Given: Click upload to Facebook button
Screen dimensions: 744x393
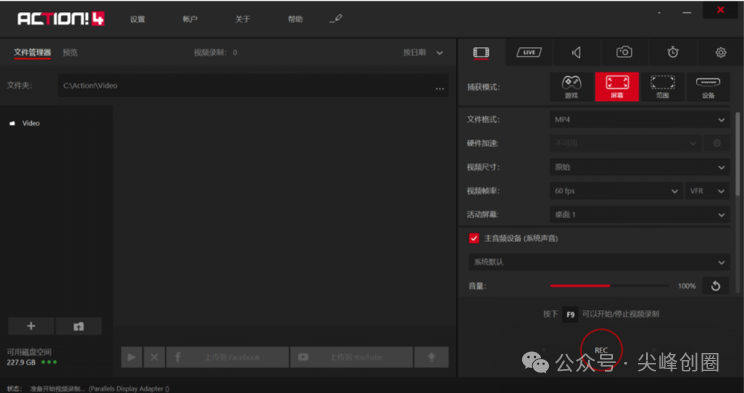Looking at the screenshot, I should click(x=227, y=357).
